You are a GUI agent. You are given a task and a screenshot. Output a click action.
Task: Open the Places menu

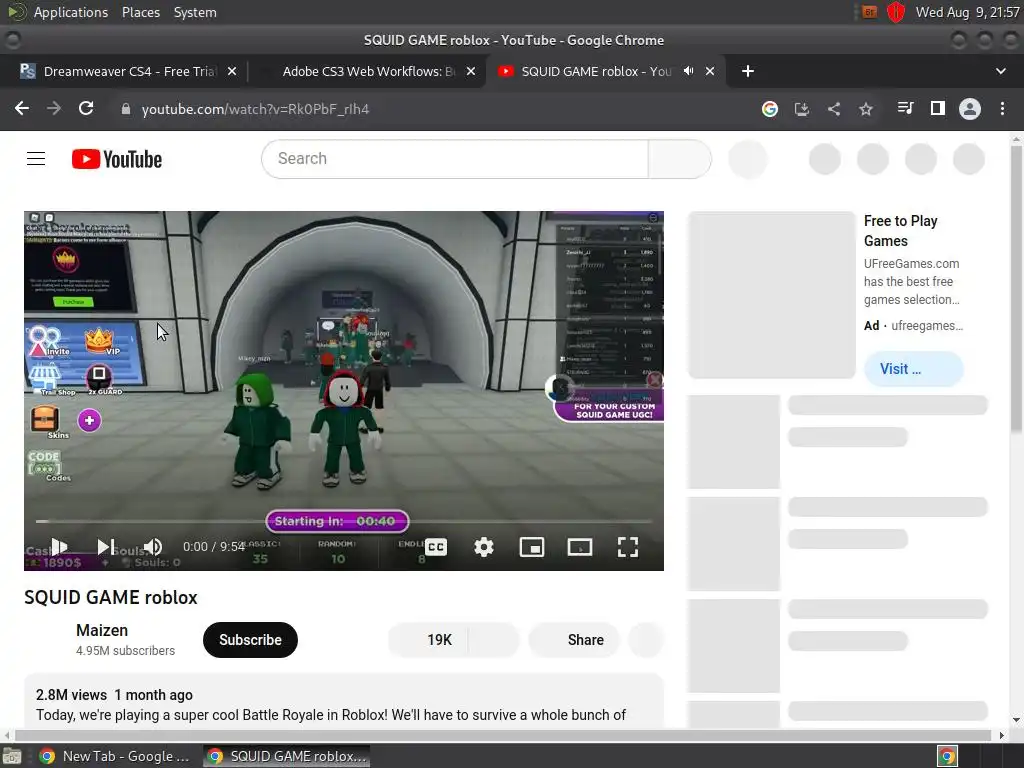(x=141, y=12)
